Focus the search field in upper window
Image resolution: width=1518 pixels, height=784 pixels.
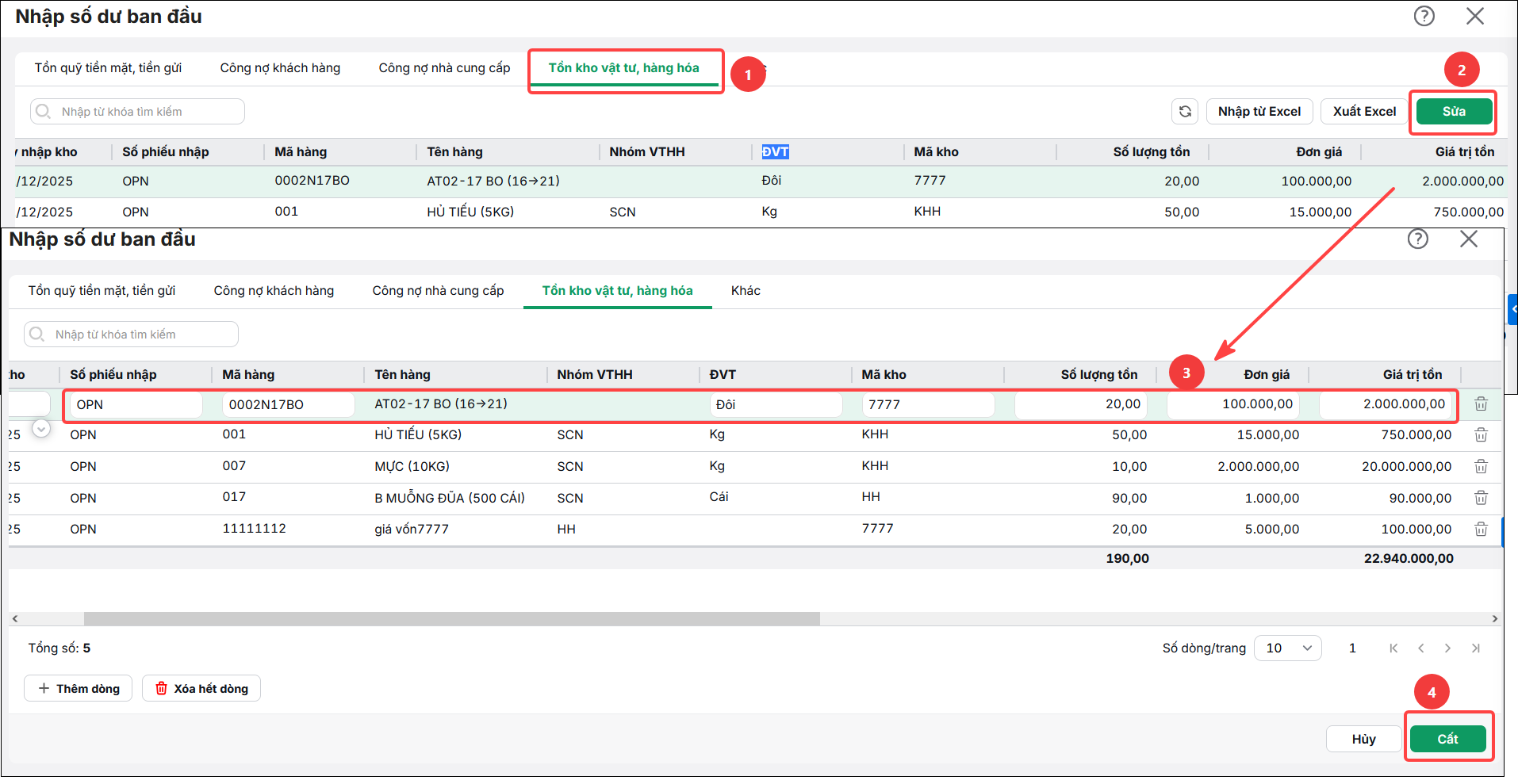click(x=137, y=112)
